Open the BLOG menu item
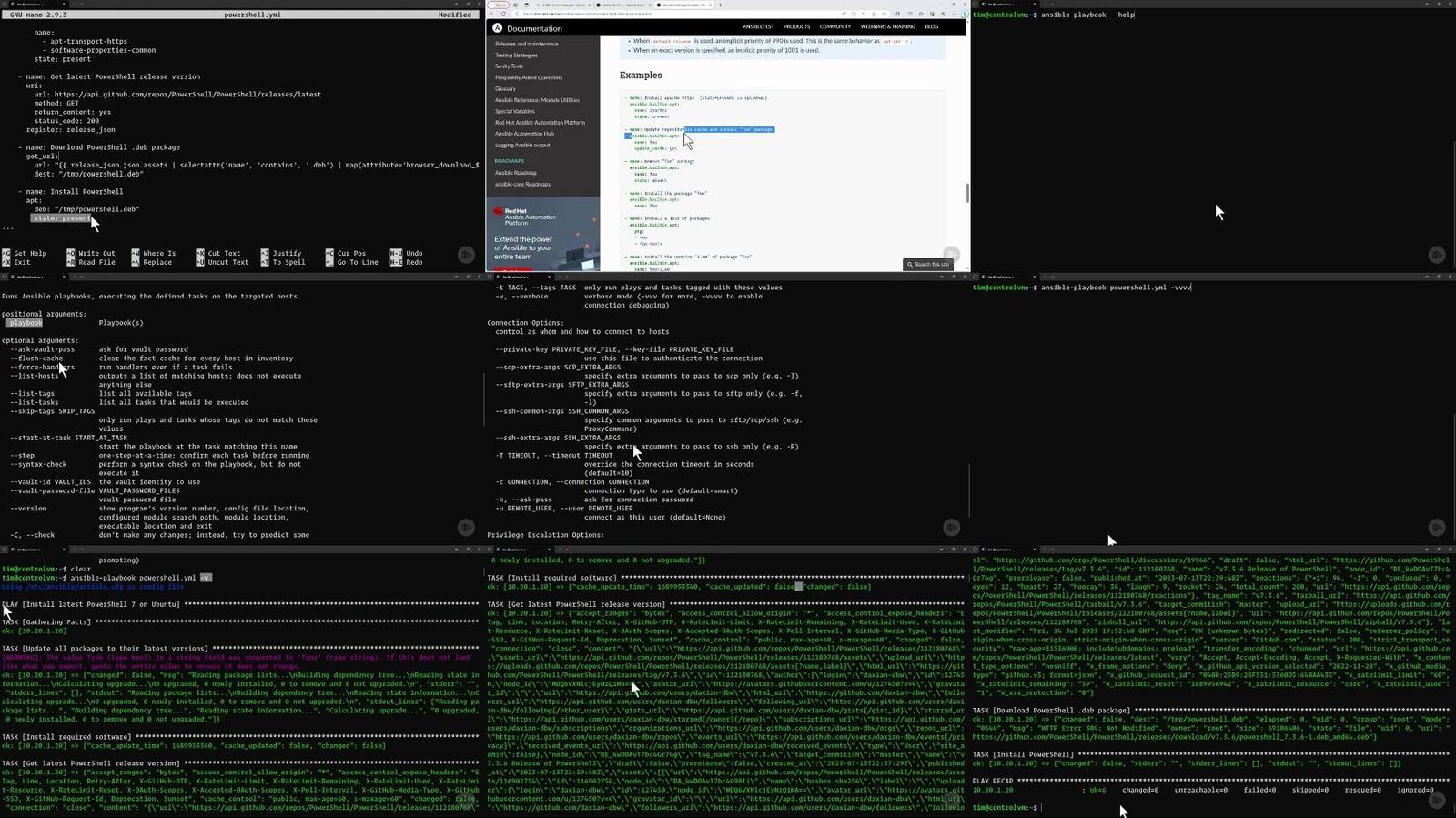This screenshot has width=1456, height=818. click(x=932, y=27)
